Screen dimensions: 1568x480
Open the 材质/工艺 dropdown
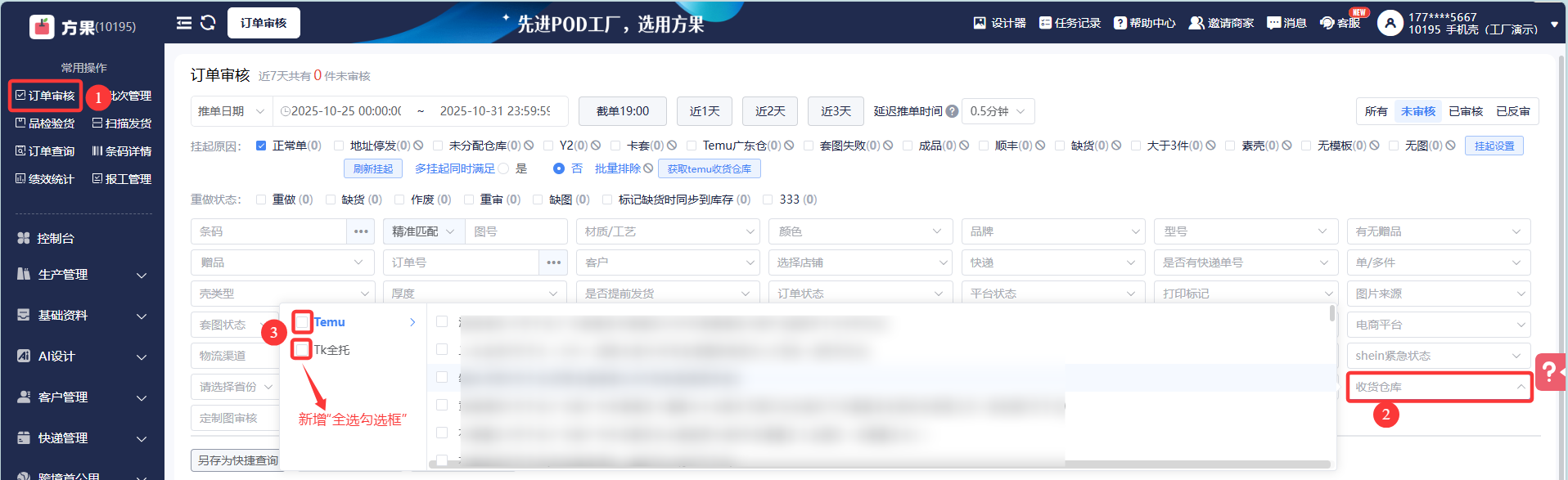click(x=668, y=231)
